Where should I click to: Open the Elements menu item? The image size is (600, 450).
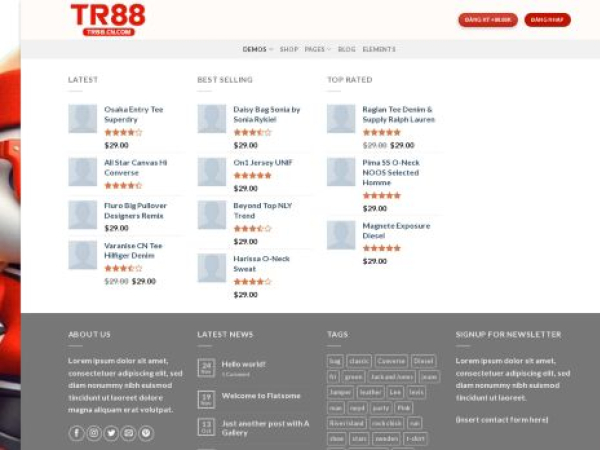tap(379, 49)
